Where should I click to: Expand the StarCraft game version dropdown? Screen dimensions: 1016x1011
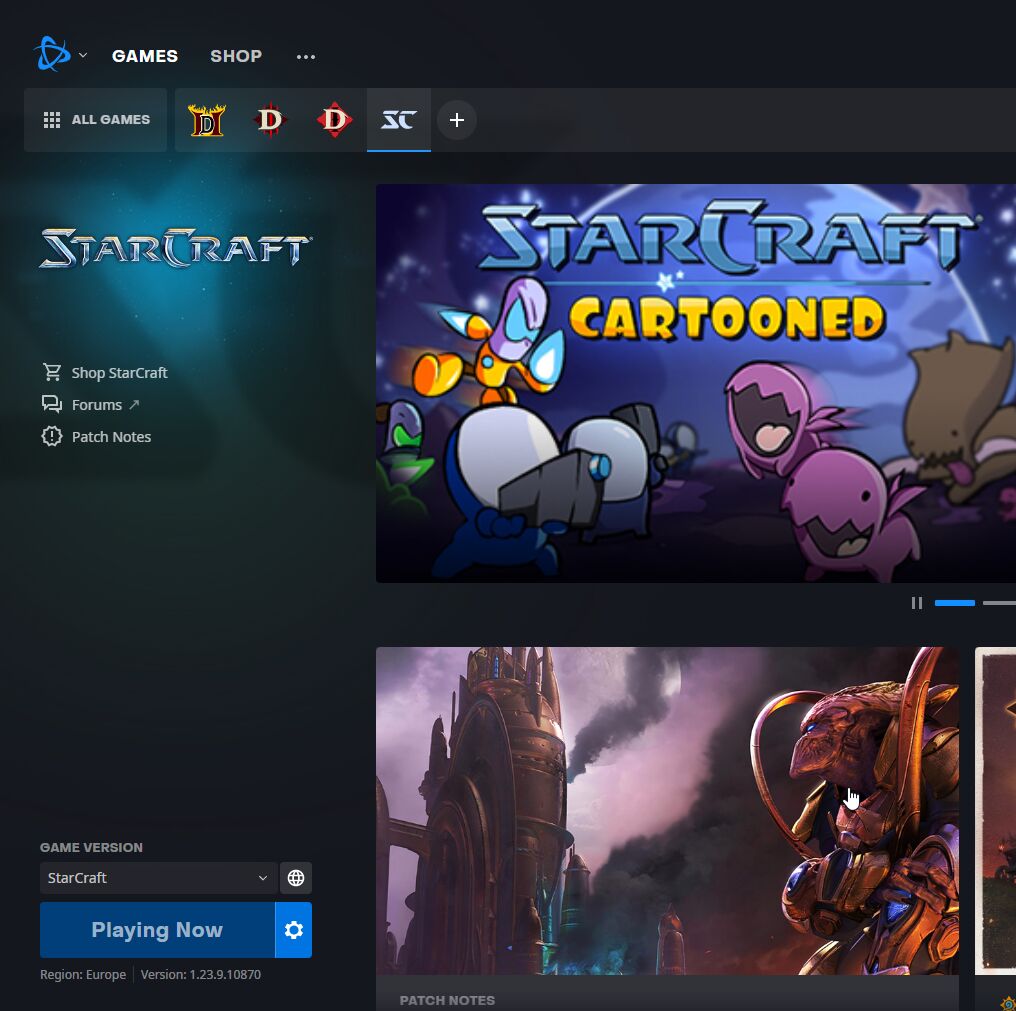coord(159,878)
